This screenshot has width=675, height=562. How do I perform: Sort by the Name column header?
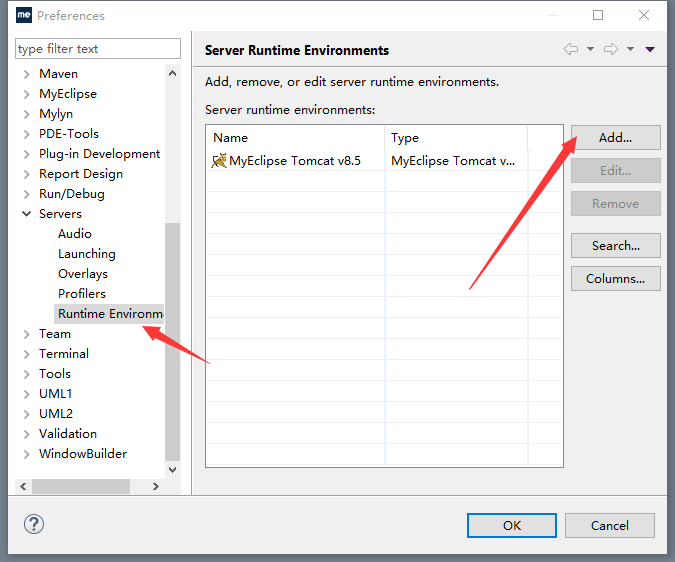295,138
